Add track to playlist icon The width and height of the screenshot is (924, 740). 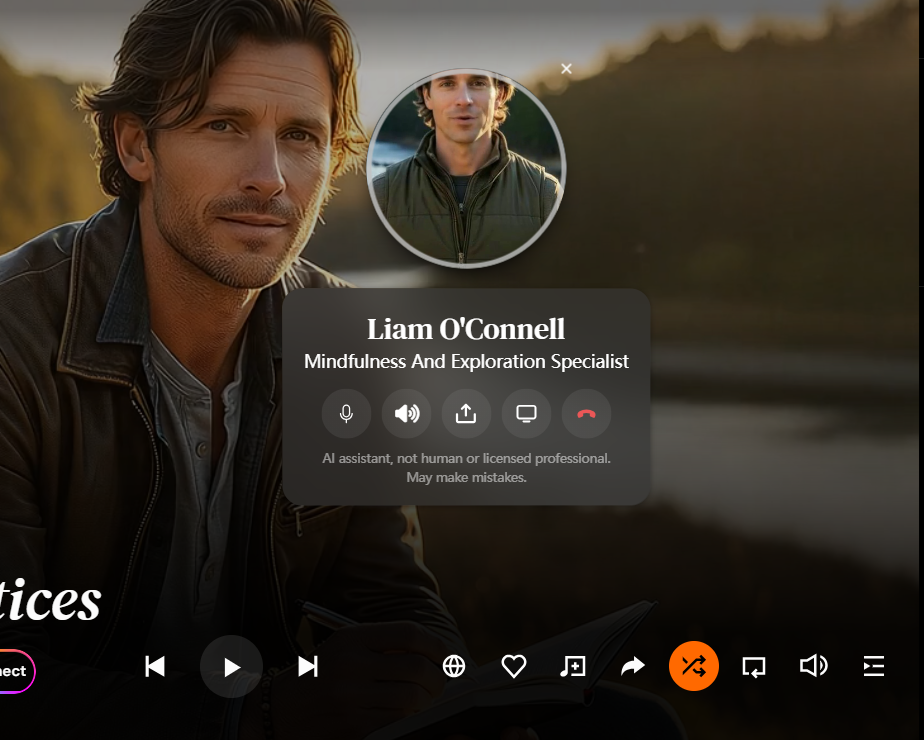click(573, 666)
